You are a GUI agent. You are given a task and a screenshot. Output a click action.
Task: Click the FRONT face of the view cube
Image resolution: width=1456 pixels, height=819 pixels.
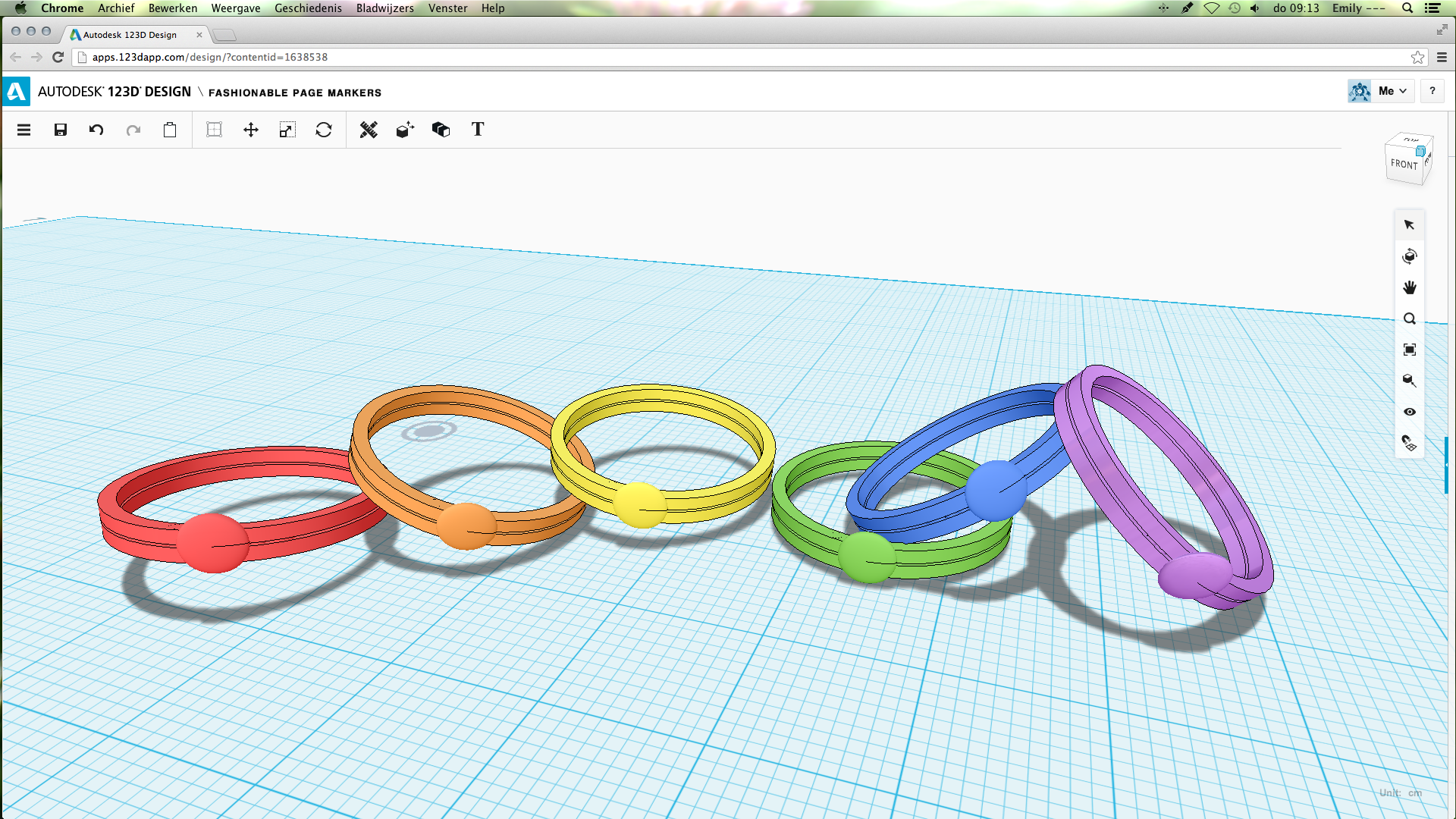(x=1404, y=164)
